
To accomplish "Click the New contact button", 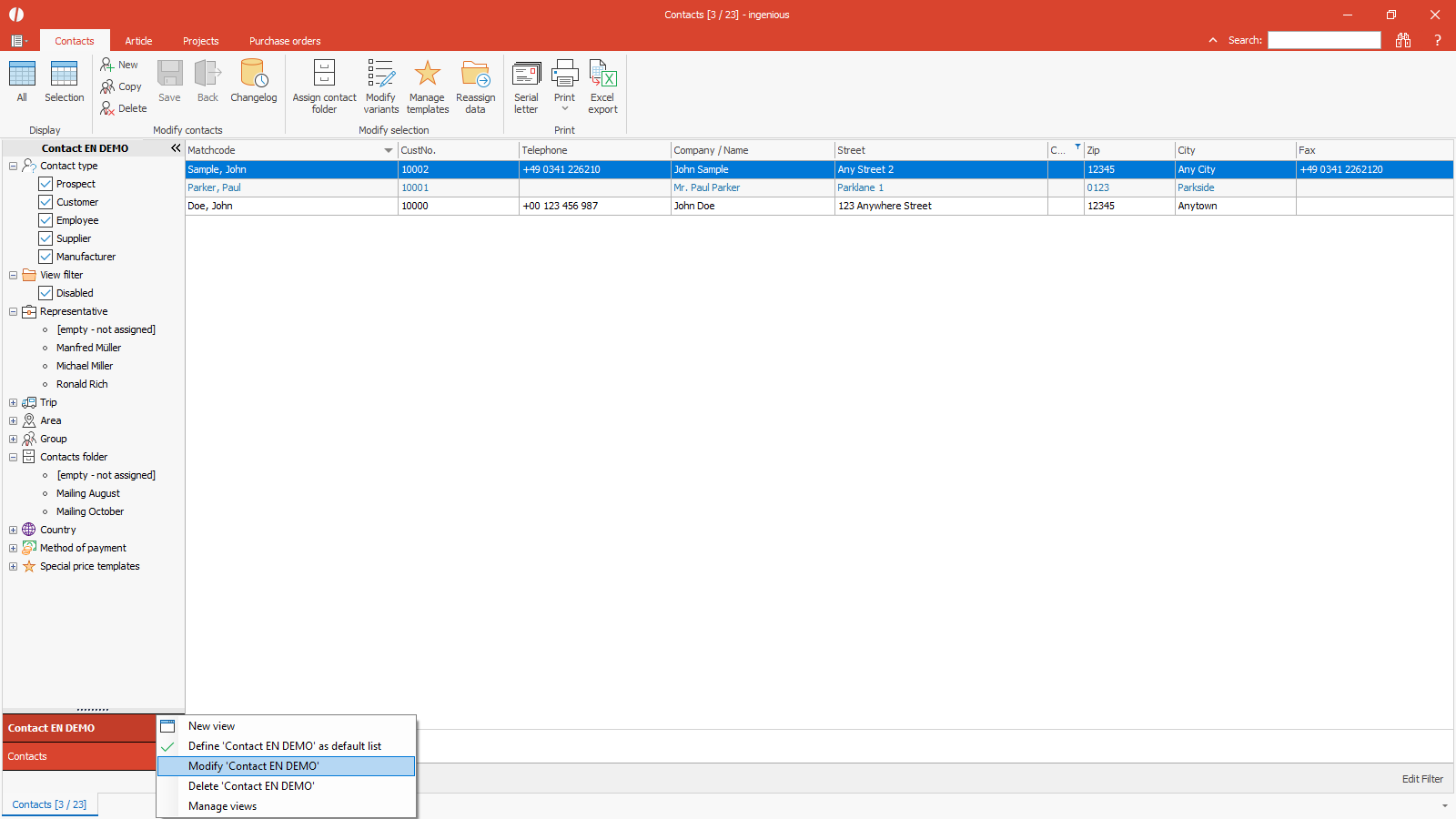I will (119, 65).
